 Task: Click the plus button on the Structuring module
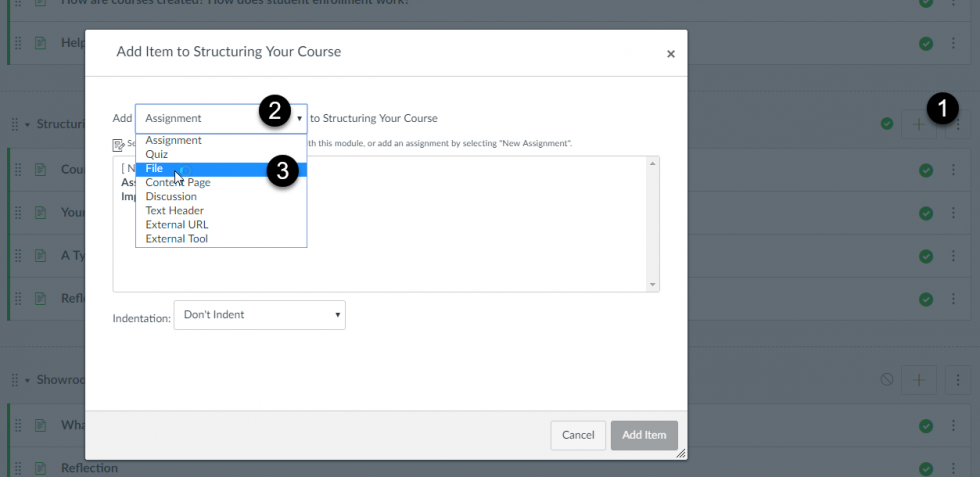pyautogui.click(x=918, y=124)
